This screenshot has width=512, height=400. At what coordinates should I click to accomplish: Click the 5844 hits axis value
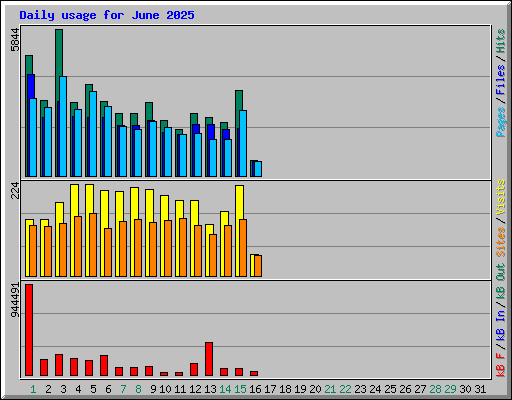(15, 40)
